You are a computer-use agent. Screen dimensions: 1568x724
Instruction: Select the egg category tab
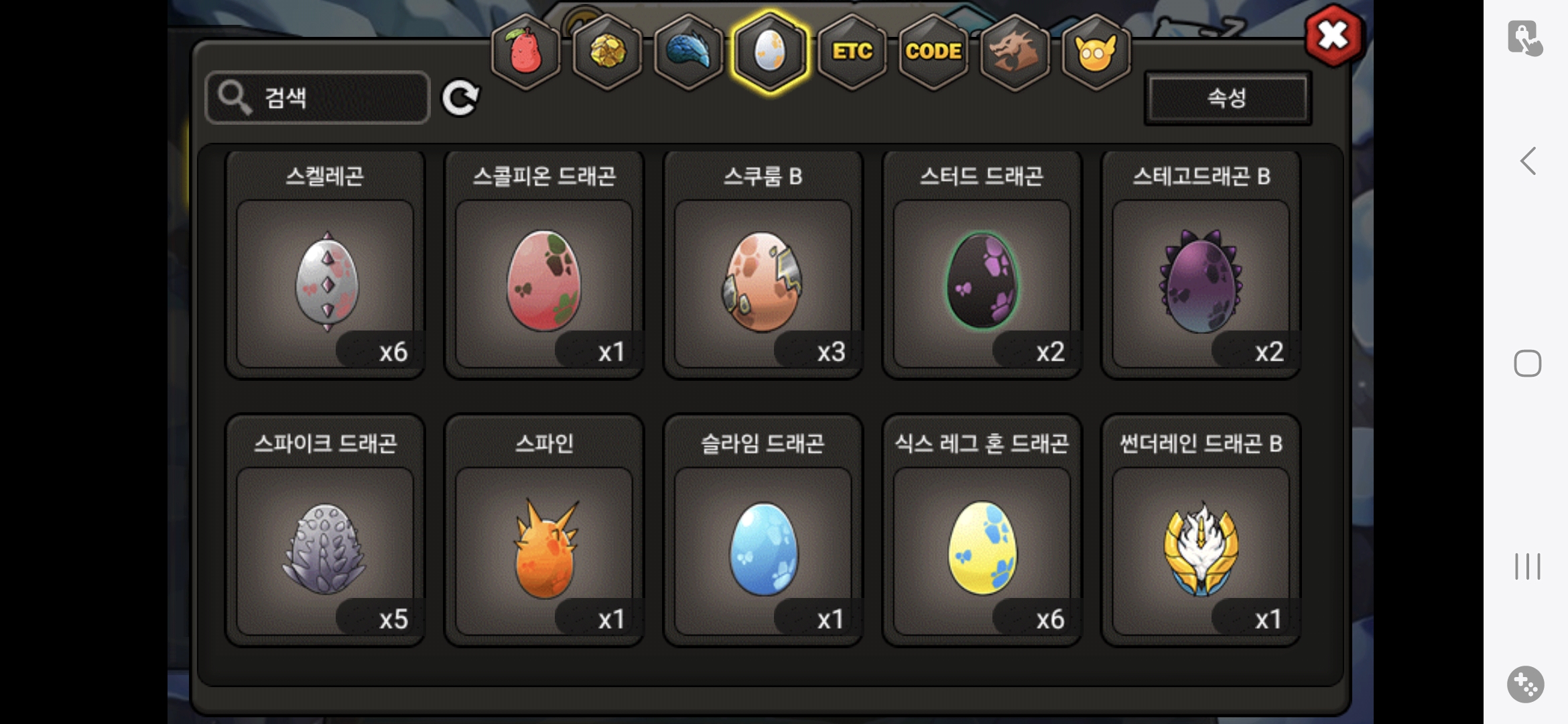point(770,52)
